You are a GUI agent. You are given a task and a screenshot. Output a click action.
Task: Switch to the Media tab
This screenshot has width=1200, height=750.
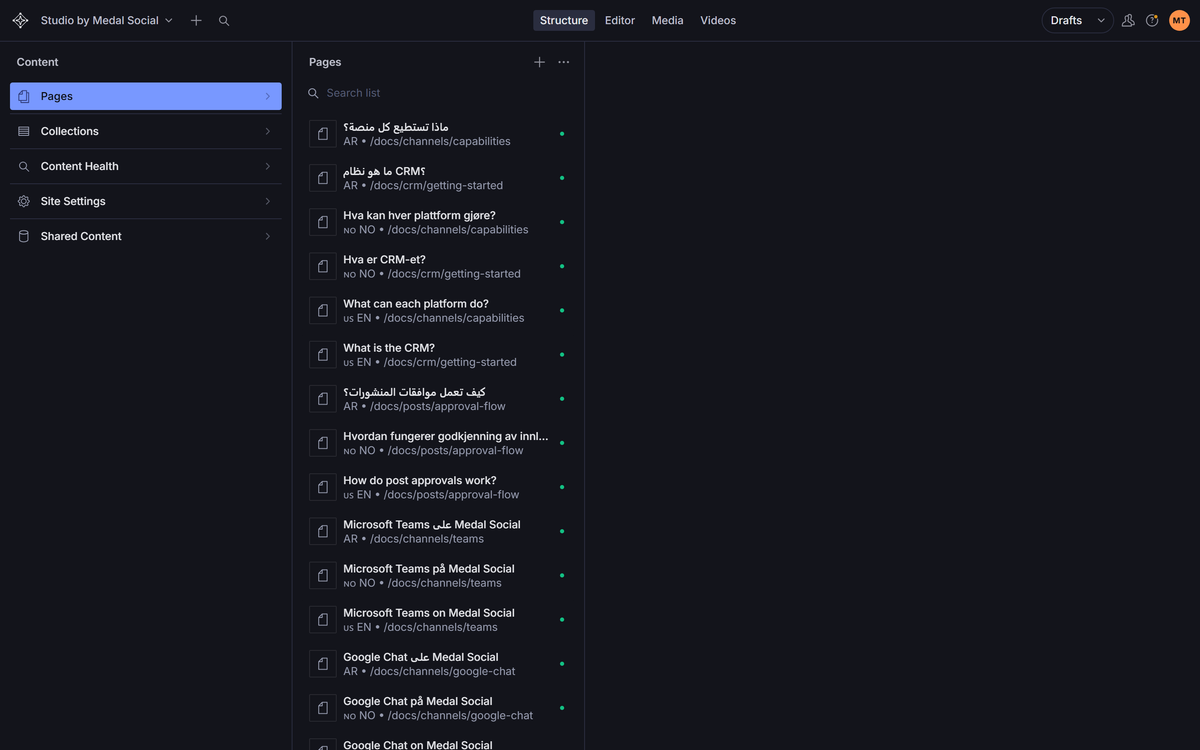coord(668,20)
